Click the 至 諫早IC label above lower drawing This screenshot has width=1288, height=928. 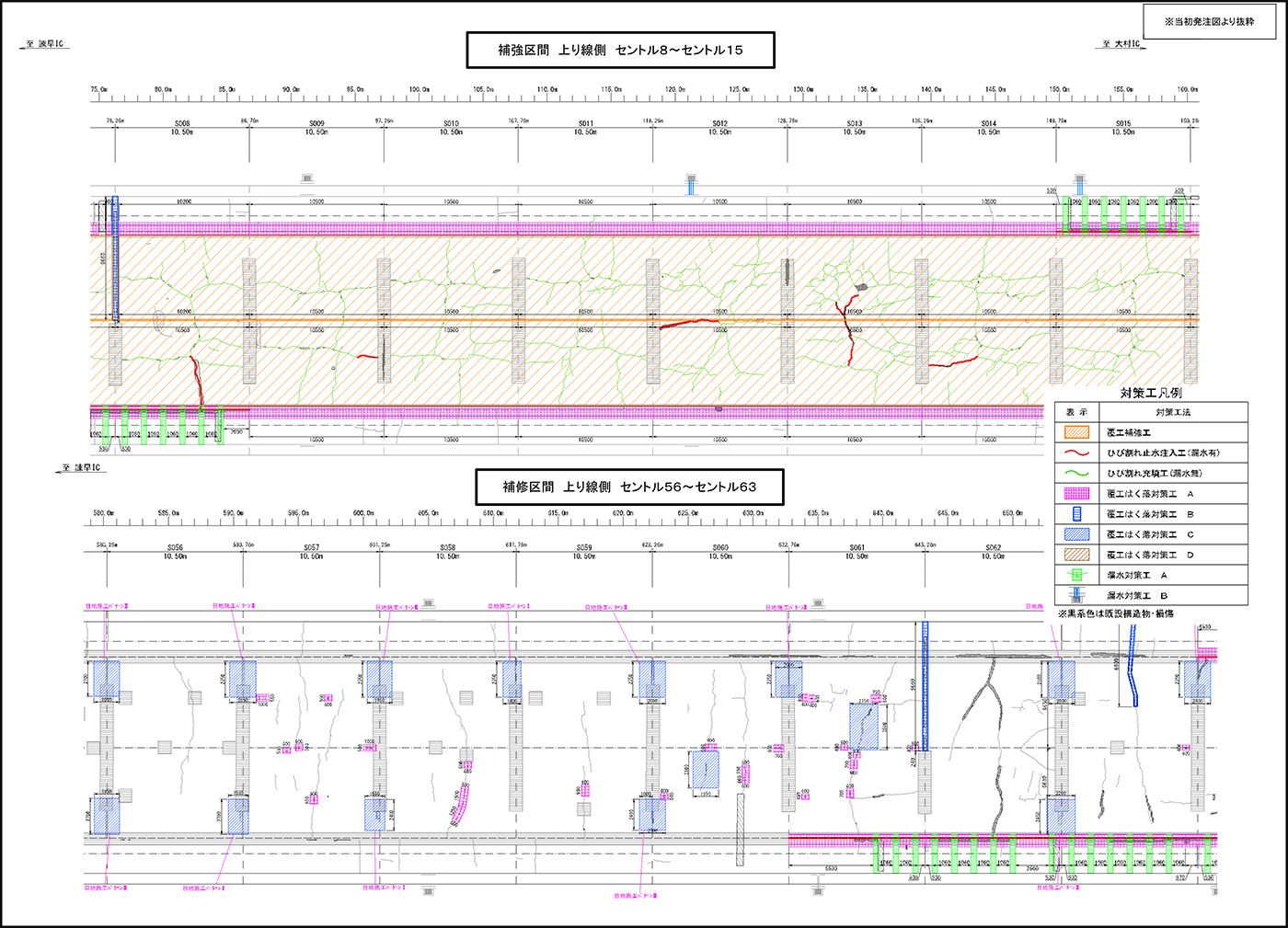click(x=81, y=468)
